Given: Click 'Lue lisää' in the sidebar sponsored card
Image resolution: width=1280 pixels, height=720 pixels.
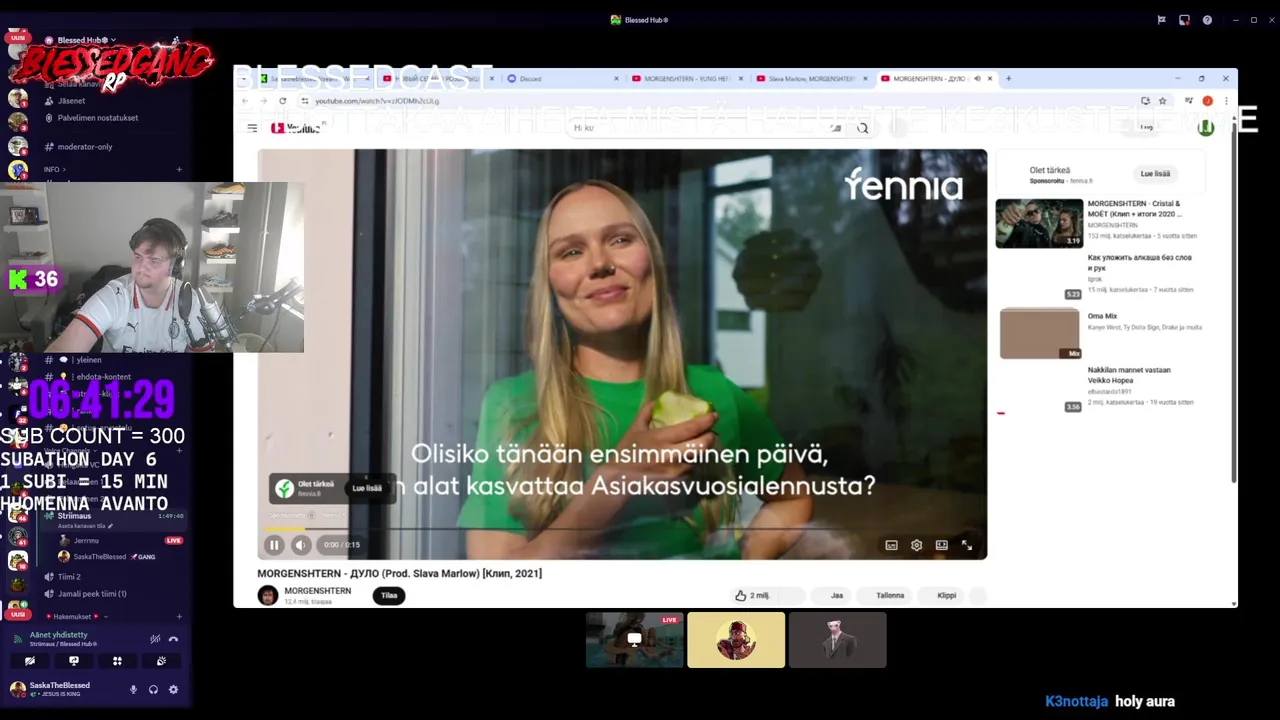Looking at the screenshot, I should (1155, 174).
